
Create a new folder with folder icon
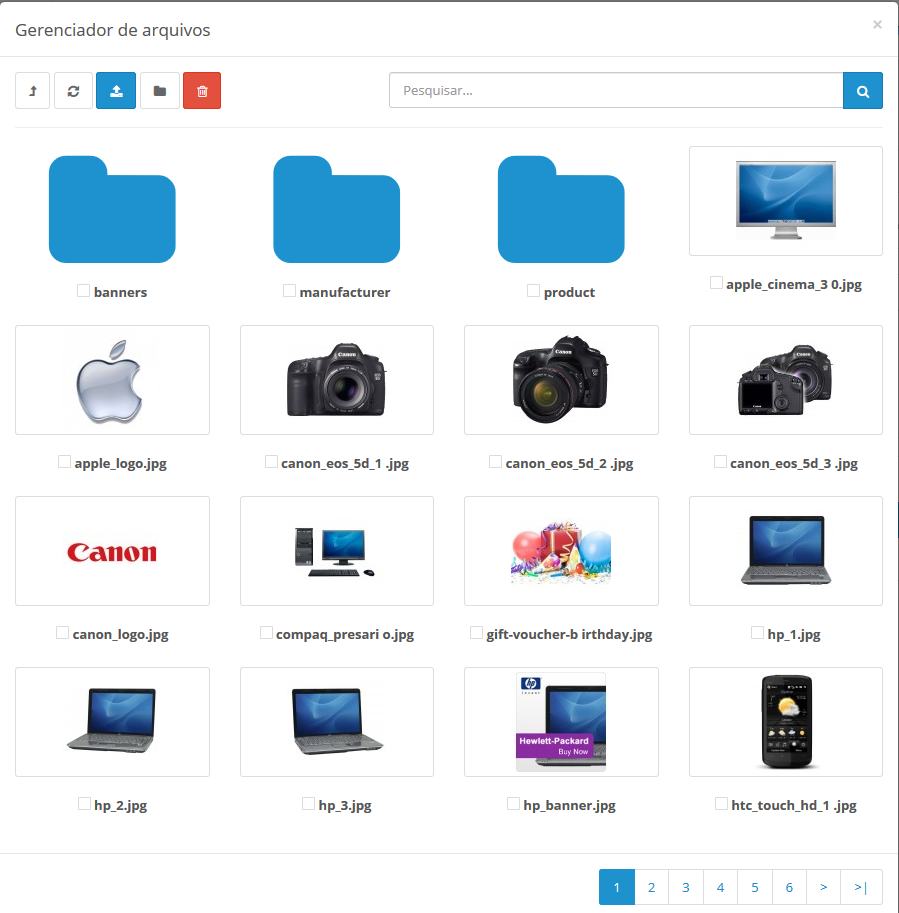159,91
